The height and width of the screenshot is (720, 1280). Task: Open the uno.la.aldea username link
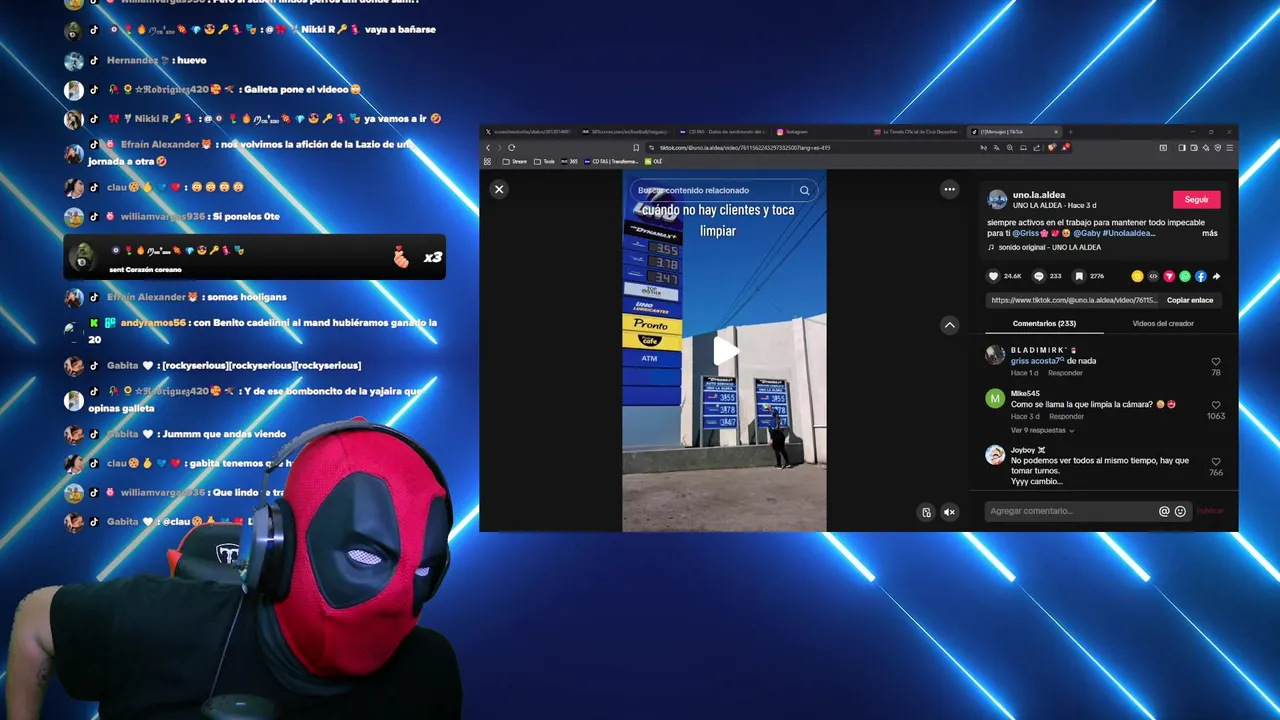click(x=1039, y=195)
